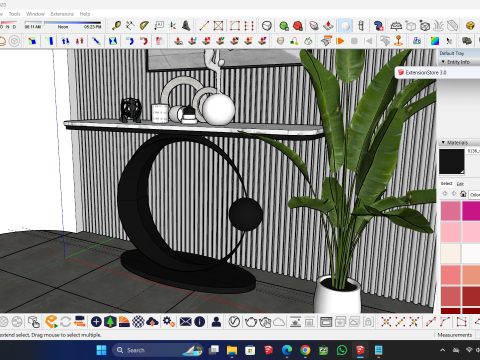Pick the cream swatch in materials list

click(451, 253)
